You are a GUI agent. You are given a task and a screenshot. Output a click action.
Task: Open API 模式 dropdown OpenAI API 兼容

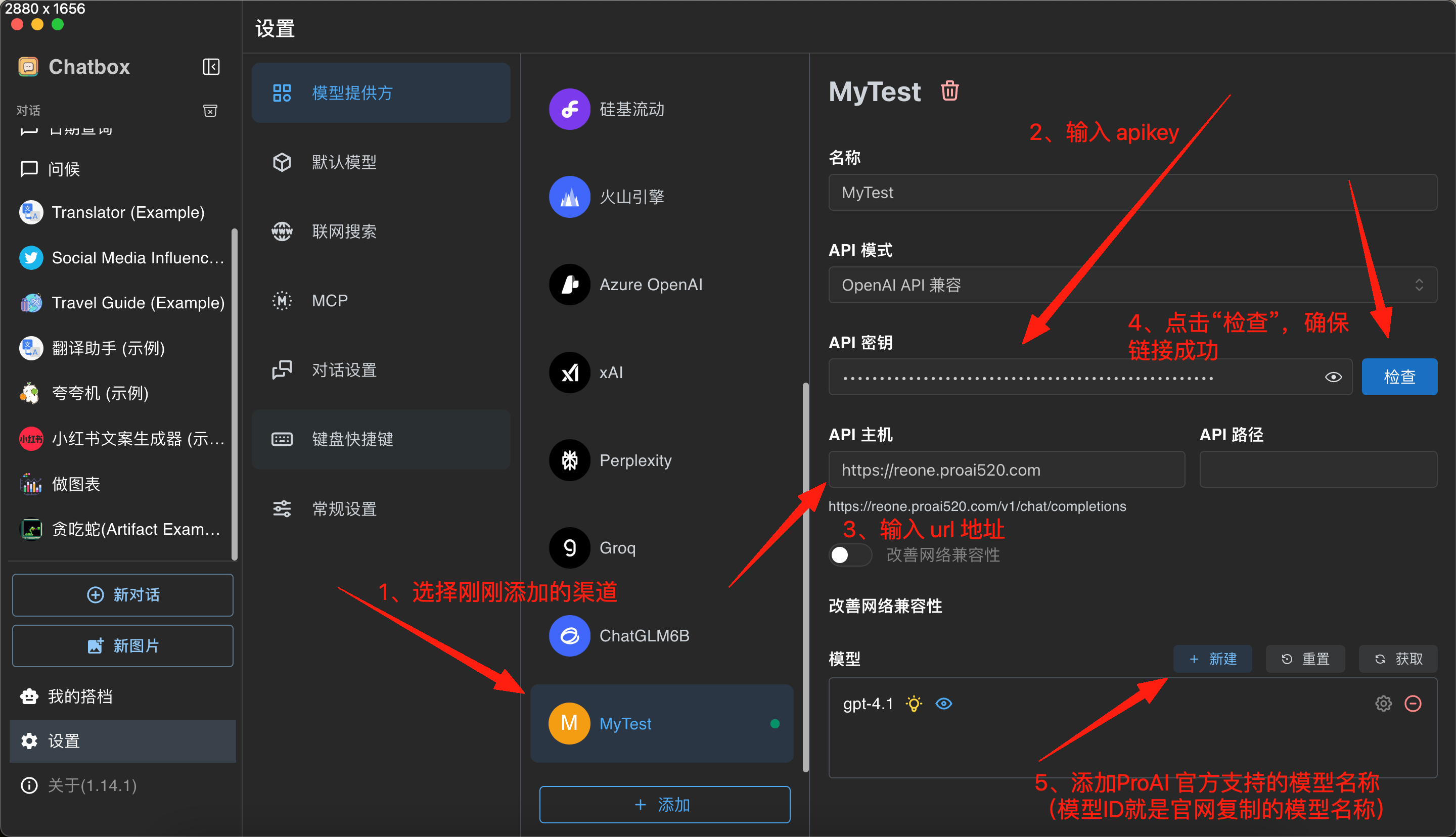(x=1132, y=285)
